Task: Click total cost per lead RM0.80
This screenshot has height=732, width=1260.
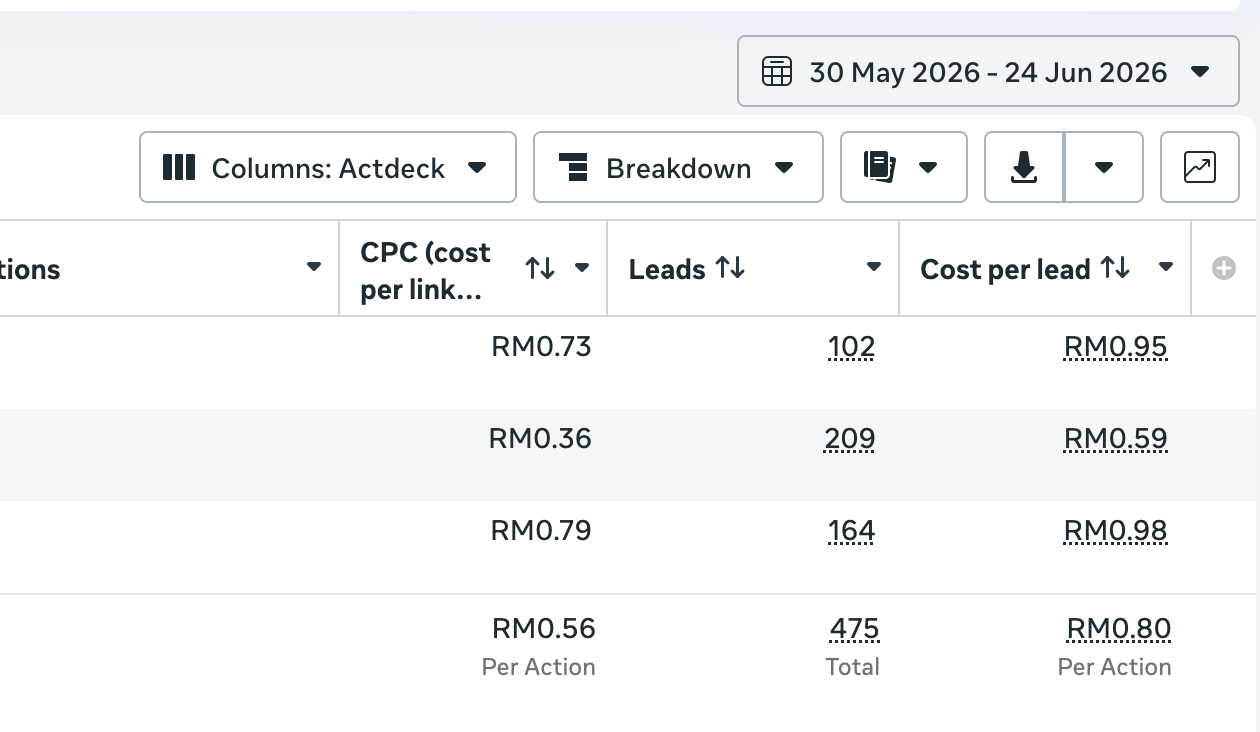Action: [1119, 629]
